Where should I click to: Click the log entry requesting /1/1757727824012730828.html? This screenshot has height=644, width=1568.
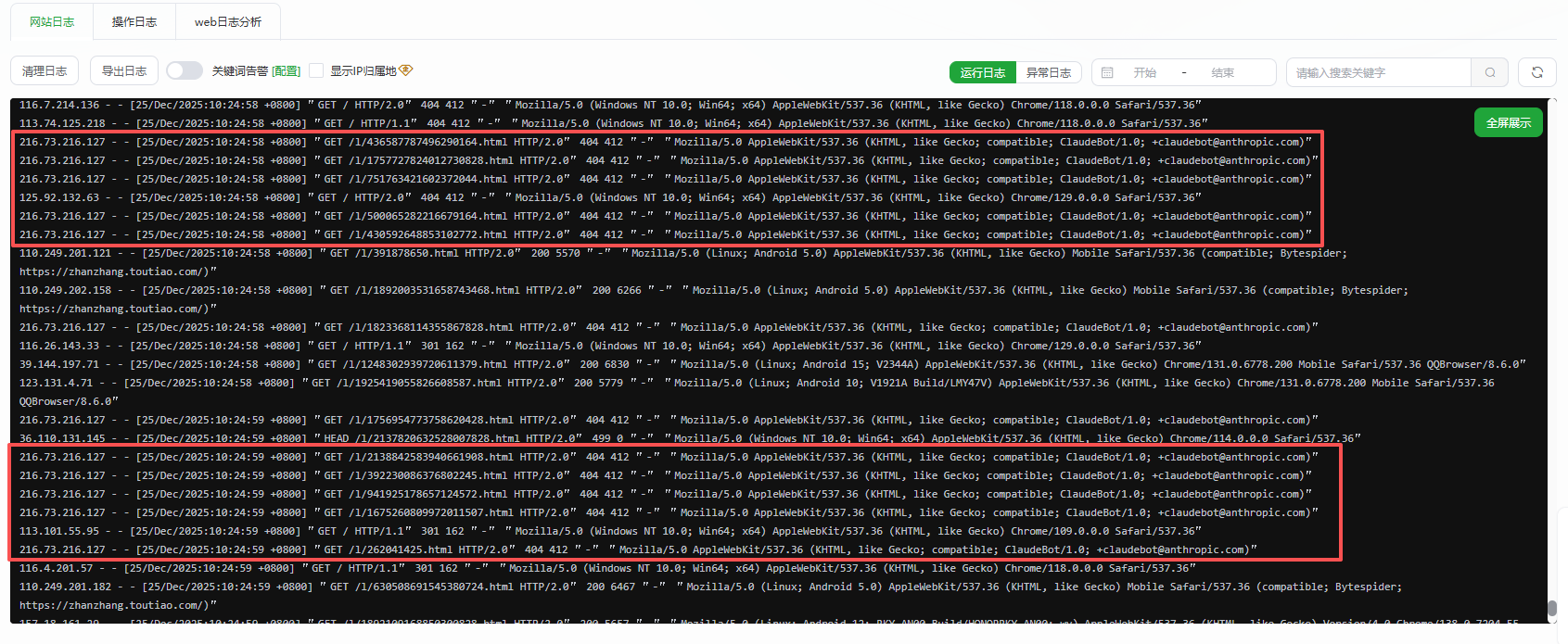point(669,160)
